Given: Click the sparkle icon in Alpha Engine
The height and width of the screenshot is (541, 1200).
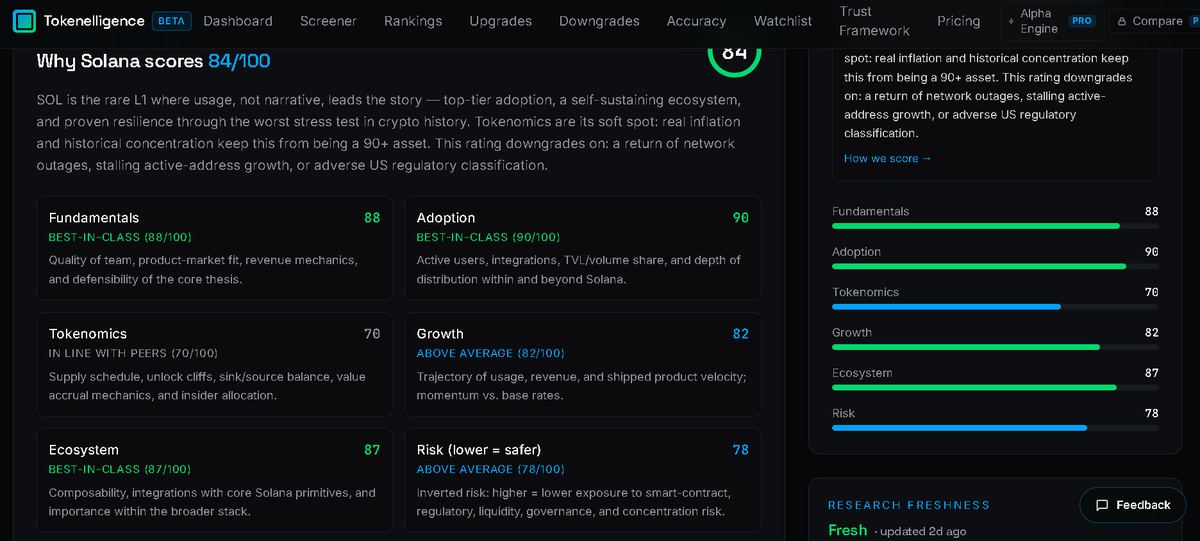Looking at the screenshot, I should [x=1011, y=21].
